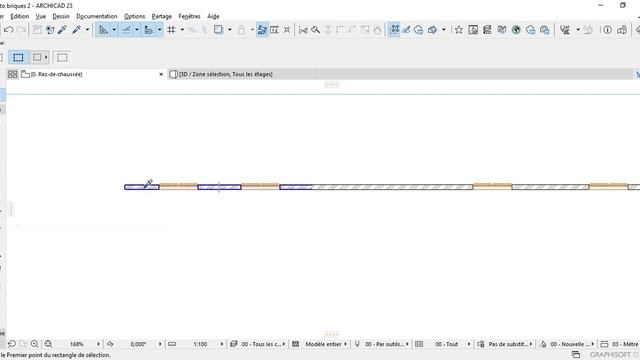The width and height of the screenshot is (640, 360).
Task: Open dropdown arrow next to snap guides icon
Action: point(137,30)
